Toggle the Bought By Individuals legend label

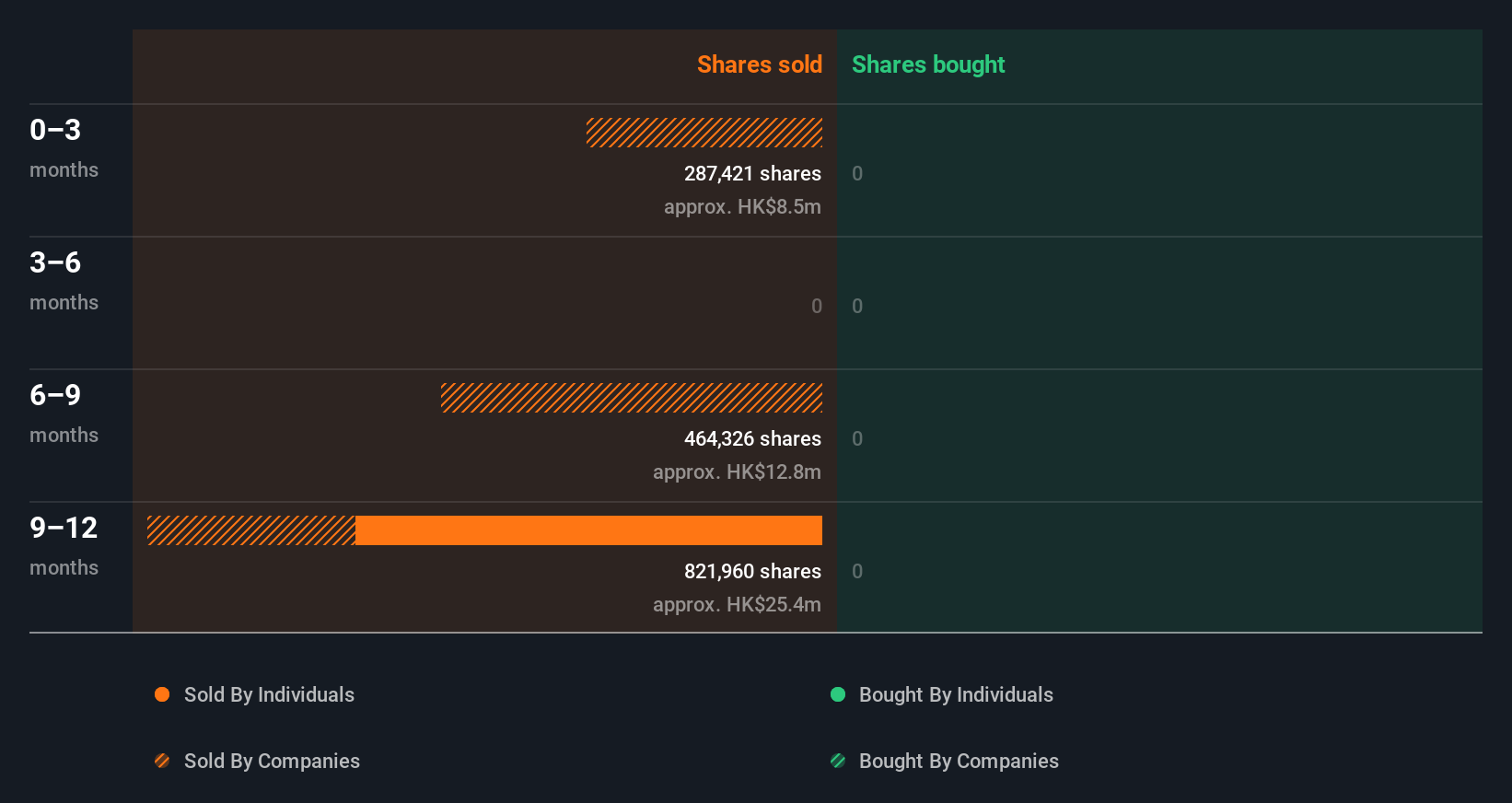pos(956,694)
